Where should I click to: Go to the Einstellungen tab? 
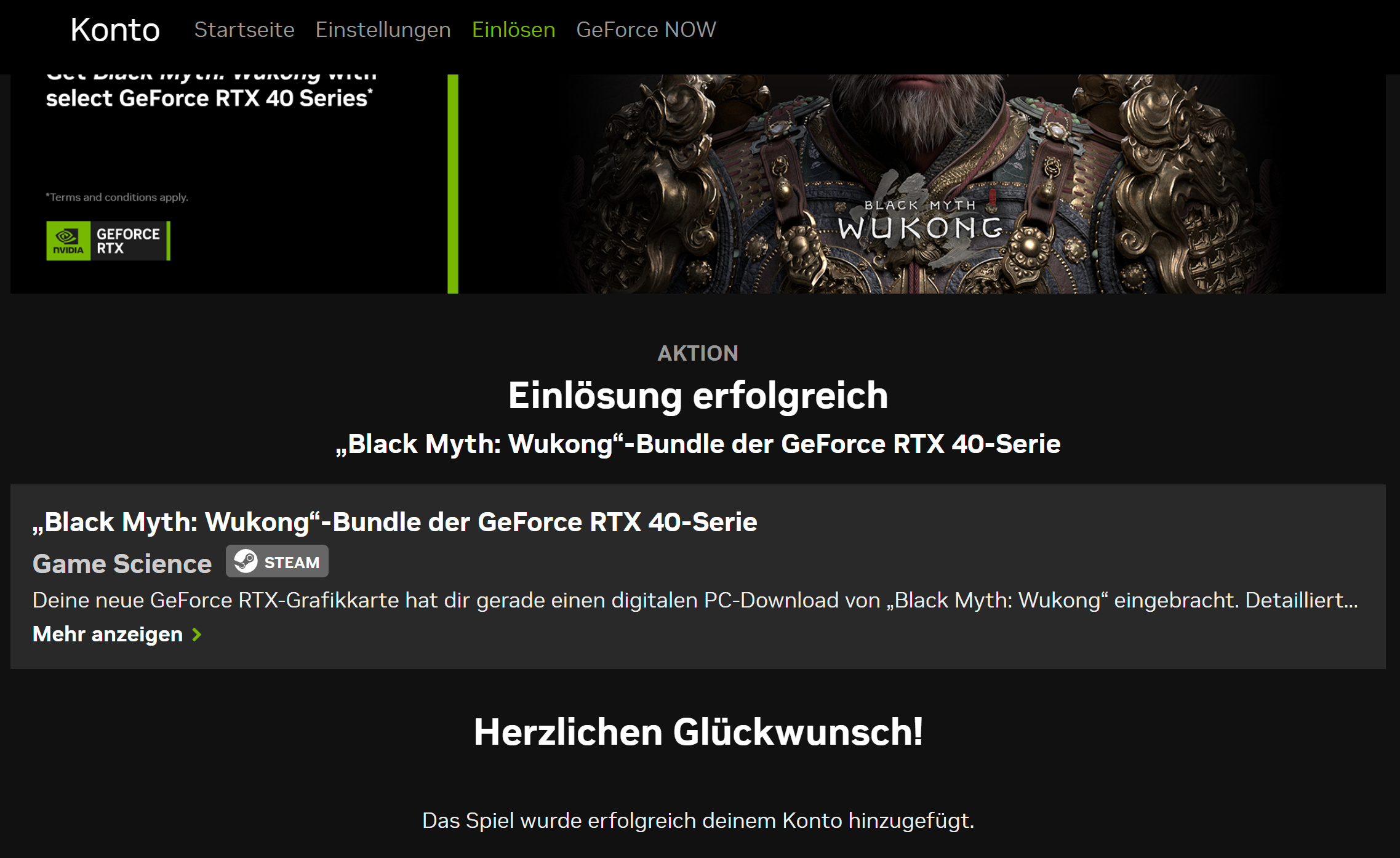383,30
